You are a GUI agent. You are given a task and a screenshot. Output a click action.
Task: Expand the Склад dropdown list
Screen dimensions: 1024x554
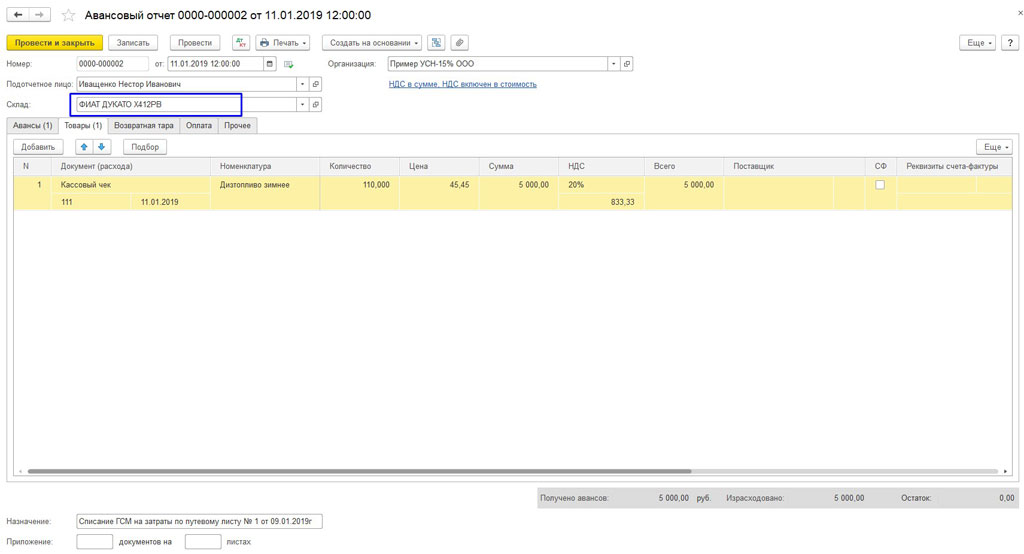302,105
